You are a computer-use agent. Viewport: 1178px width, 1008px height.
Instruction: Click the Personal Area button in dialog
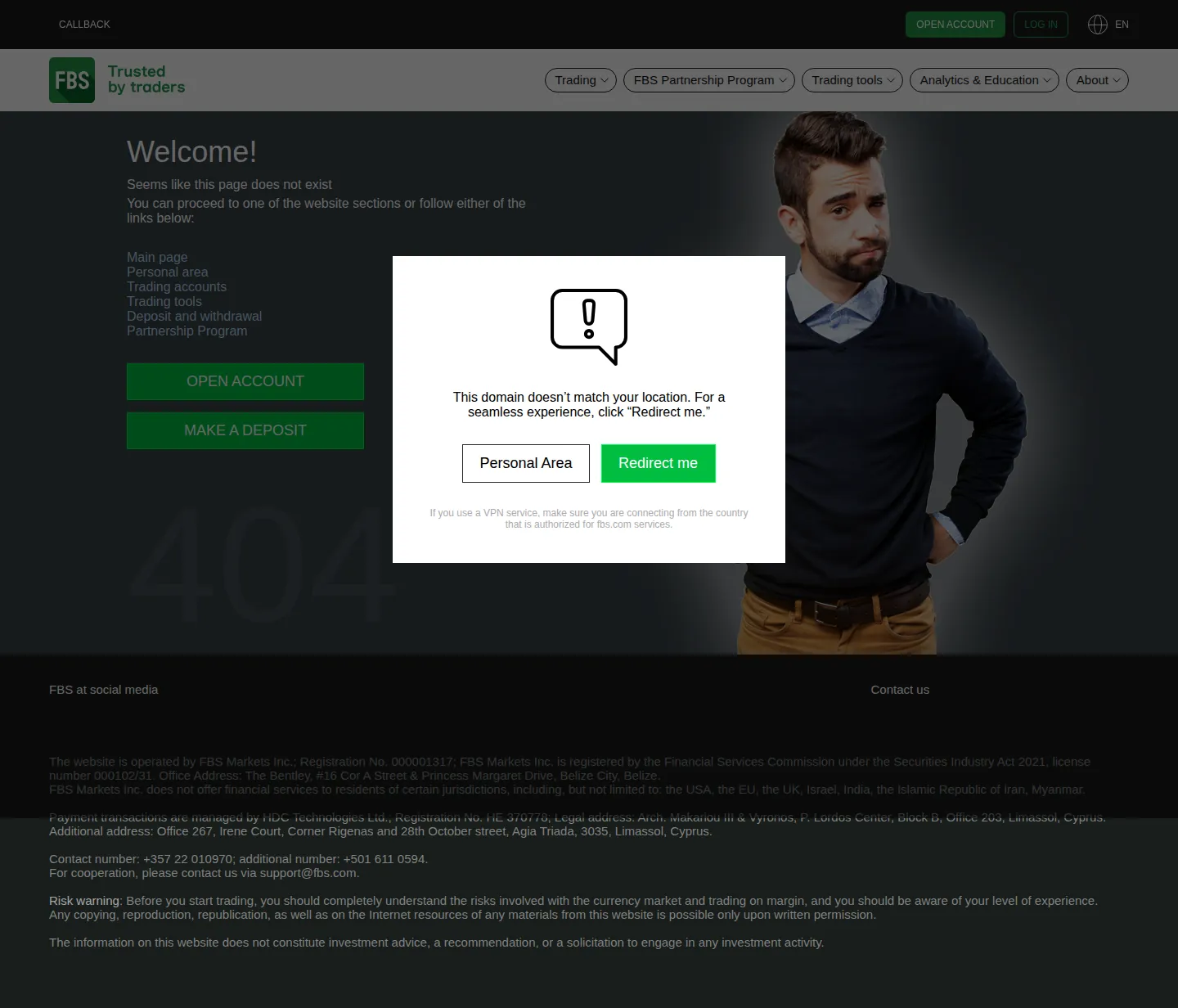(526, 463)
